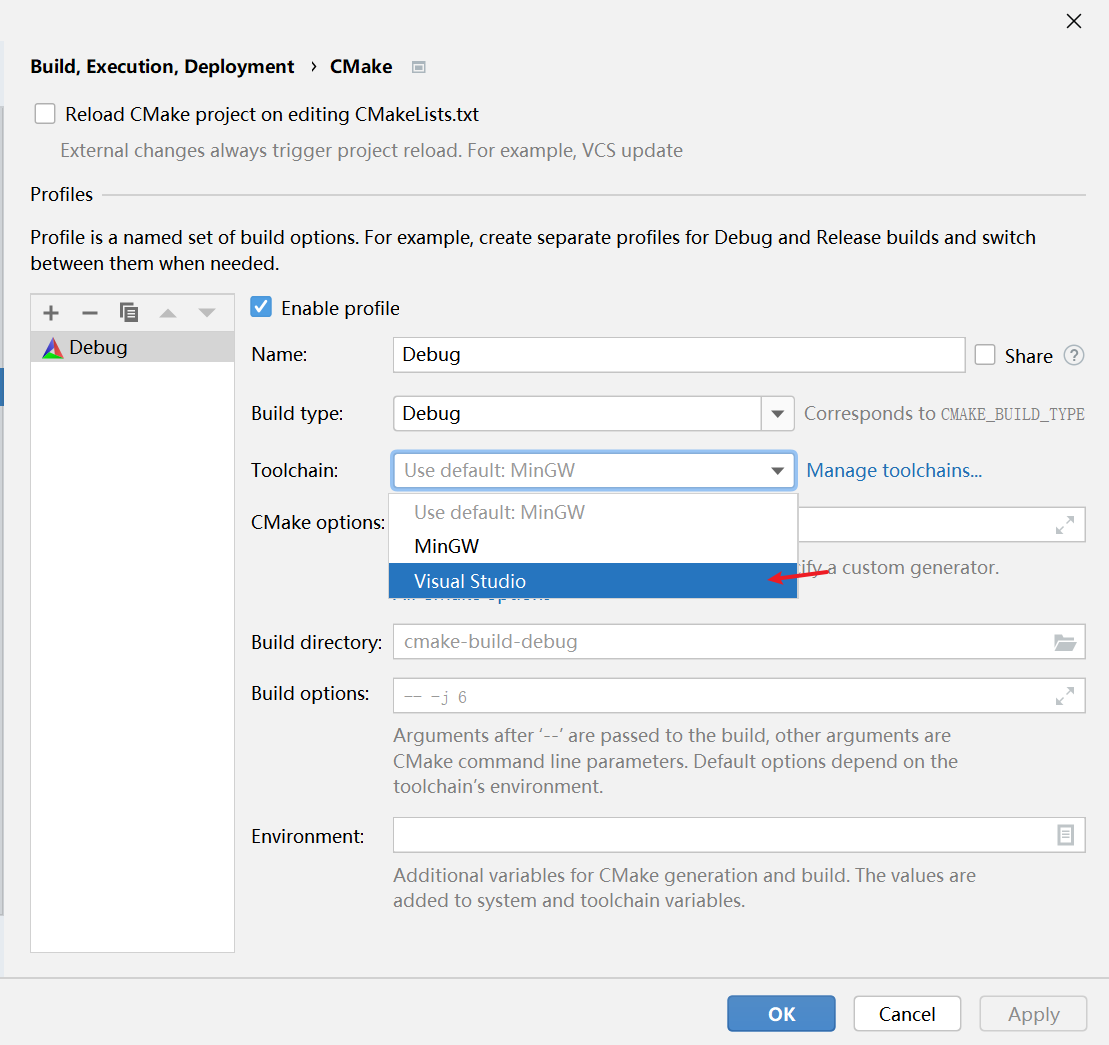This screenshot has height=1045, width=1109.
Task: Click the Build directory field
Action: [x=739, y=642]
